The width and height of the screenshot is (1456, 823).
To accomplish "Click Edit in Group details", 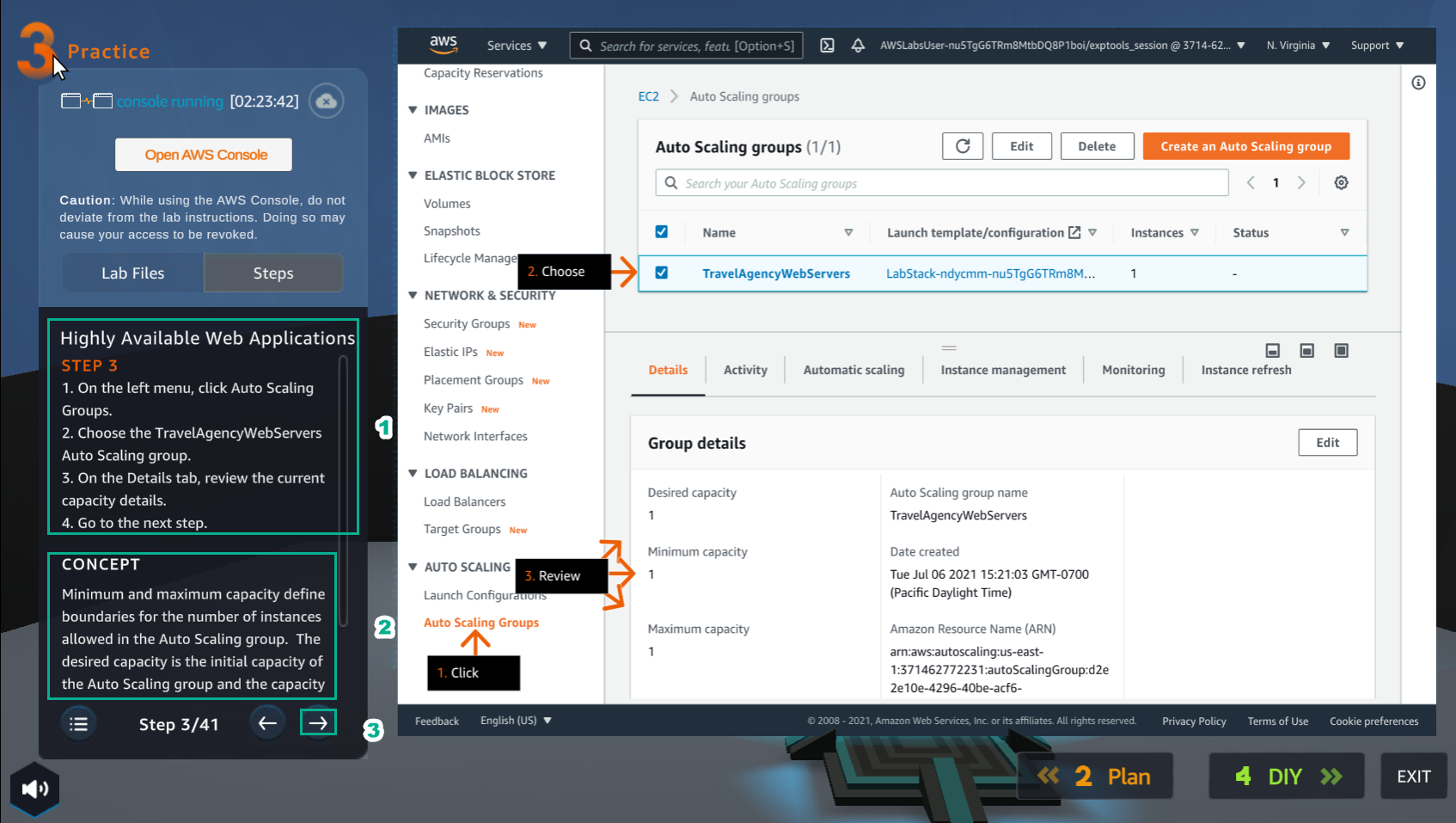I will point(1328,442).
